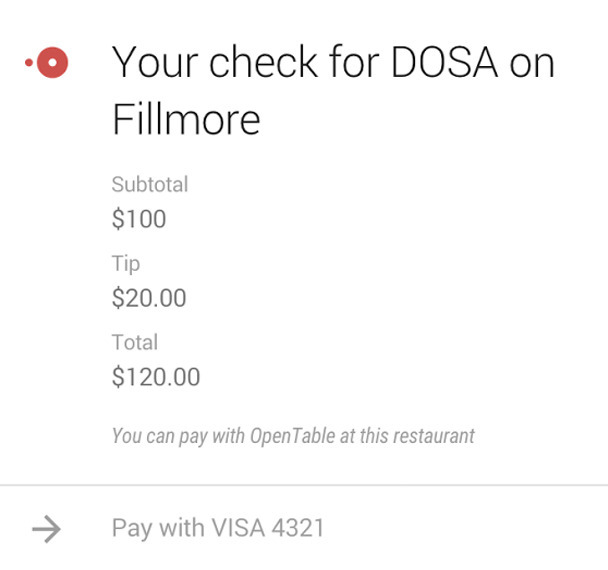Click the Subtotal label
Screen dimensions: 608x570
[150, 184]
